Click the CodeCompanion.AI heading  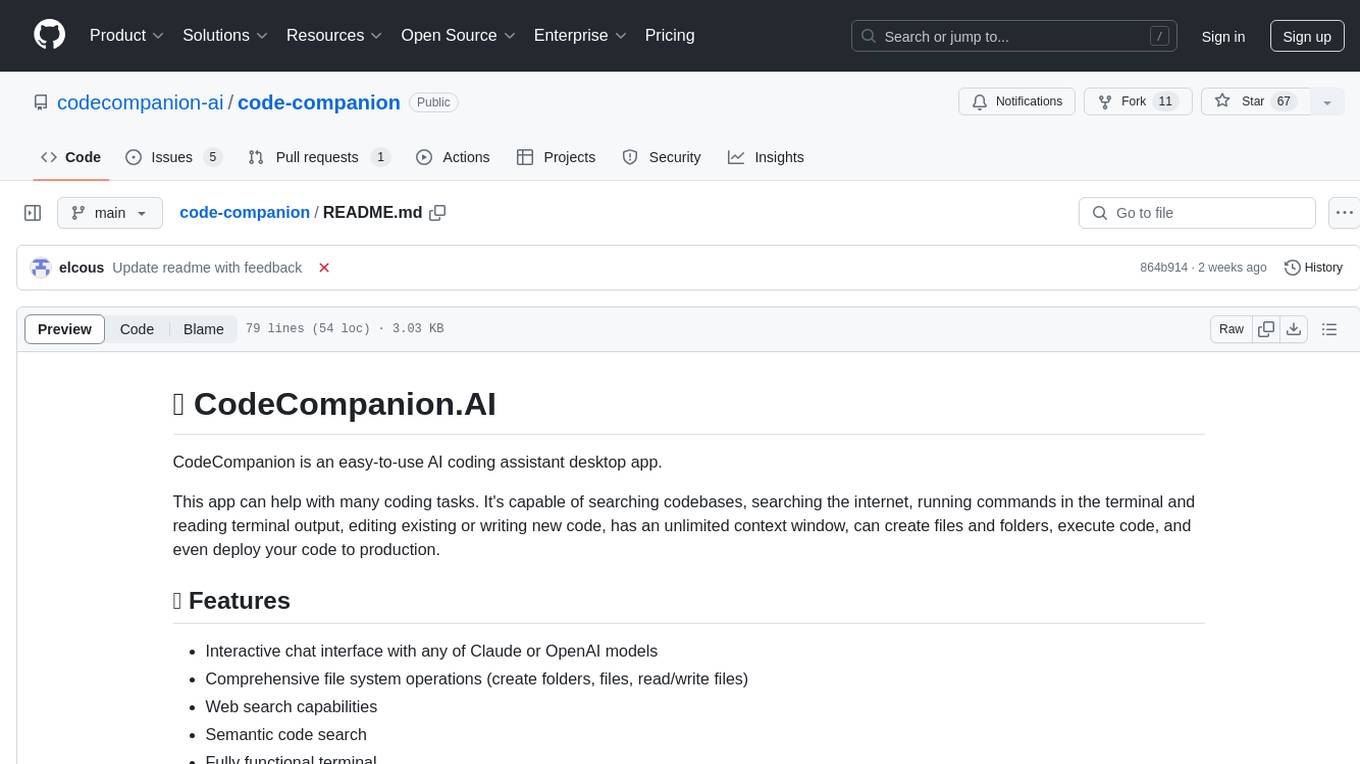point(335,404)
